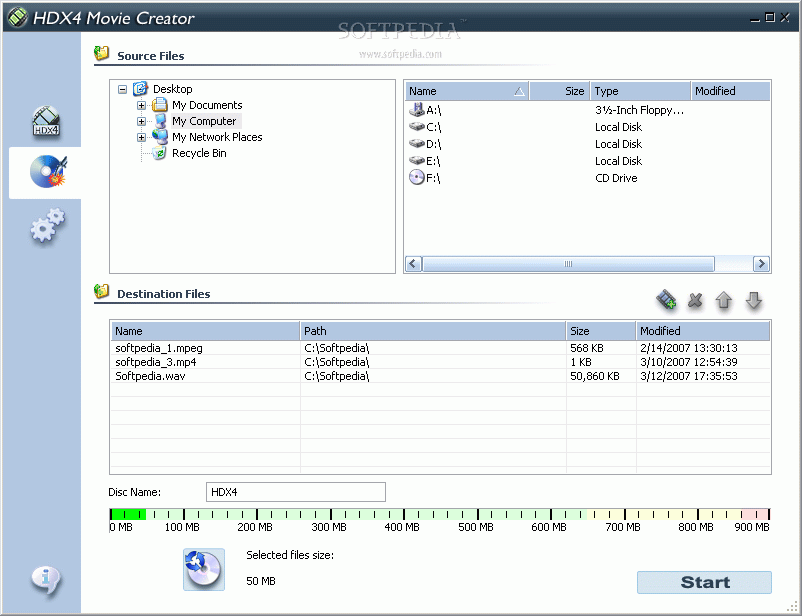Expand the My Network Places node
The width and height of the screenshot is (802, 616).
[141, 137]
